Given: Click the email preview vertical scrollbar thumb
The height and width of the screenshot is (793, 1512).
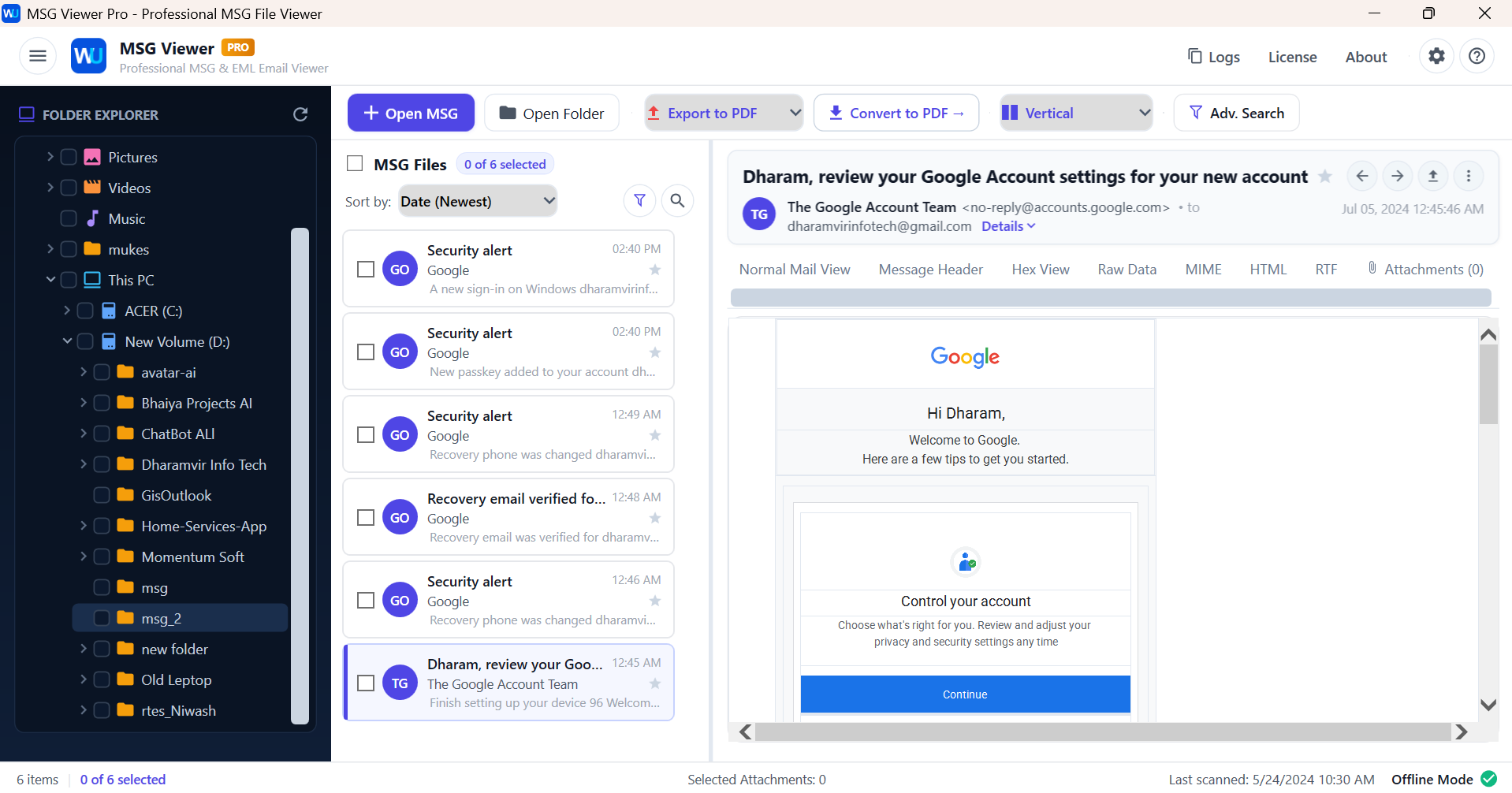Looking at the screenshot, I should (1488, 384).
